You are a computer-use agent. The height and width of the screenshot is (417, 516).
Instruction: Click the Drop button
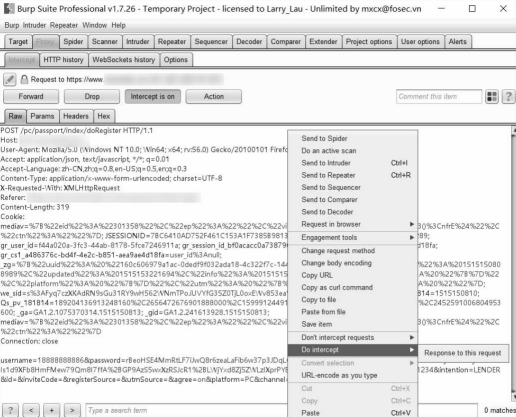(92, 97)
